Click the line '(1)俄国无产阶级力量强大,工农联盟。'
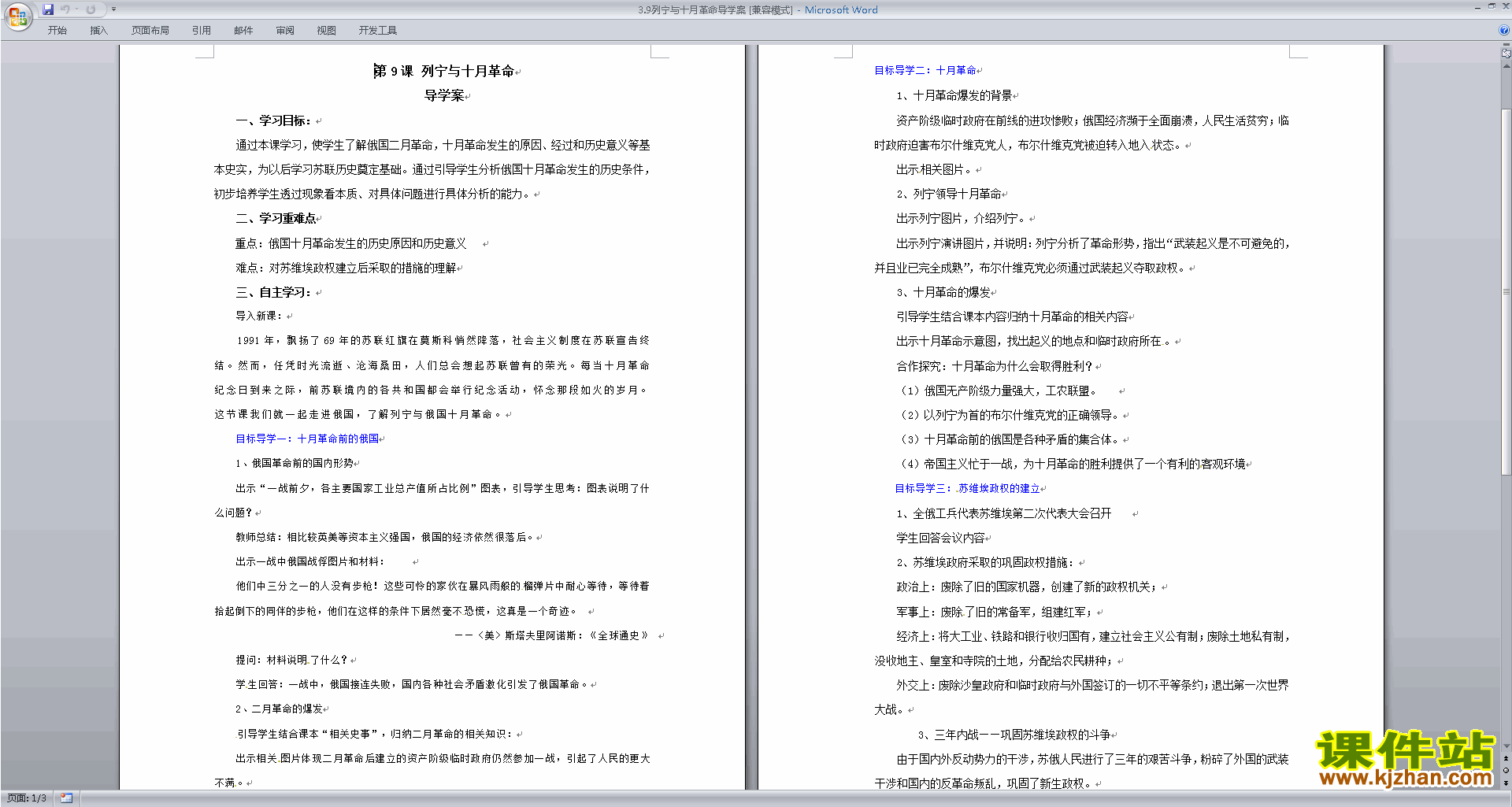Image resolution: width=1512 pixels, height=807 pixels. (998, 391)
